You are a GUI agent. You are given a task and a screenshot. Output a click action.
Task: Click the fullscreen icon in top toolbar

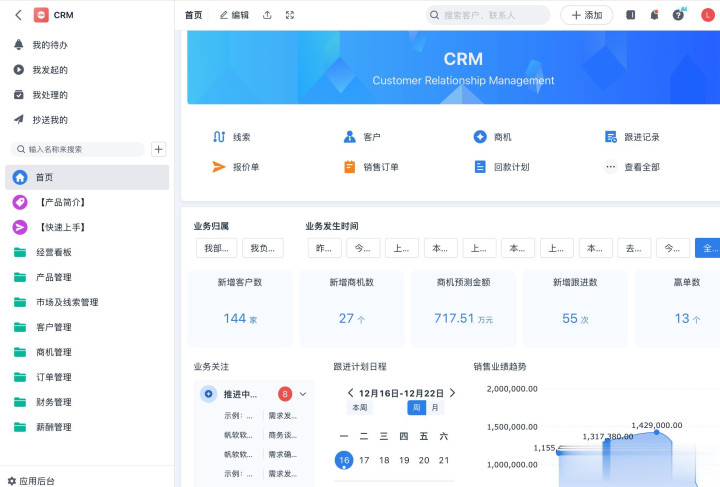click(x=290, y=15)
